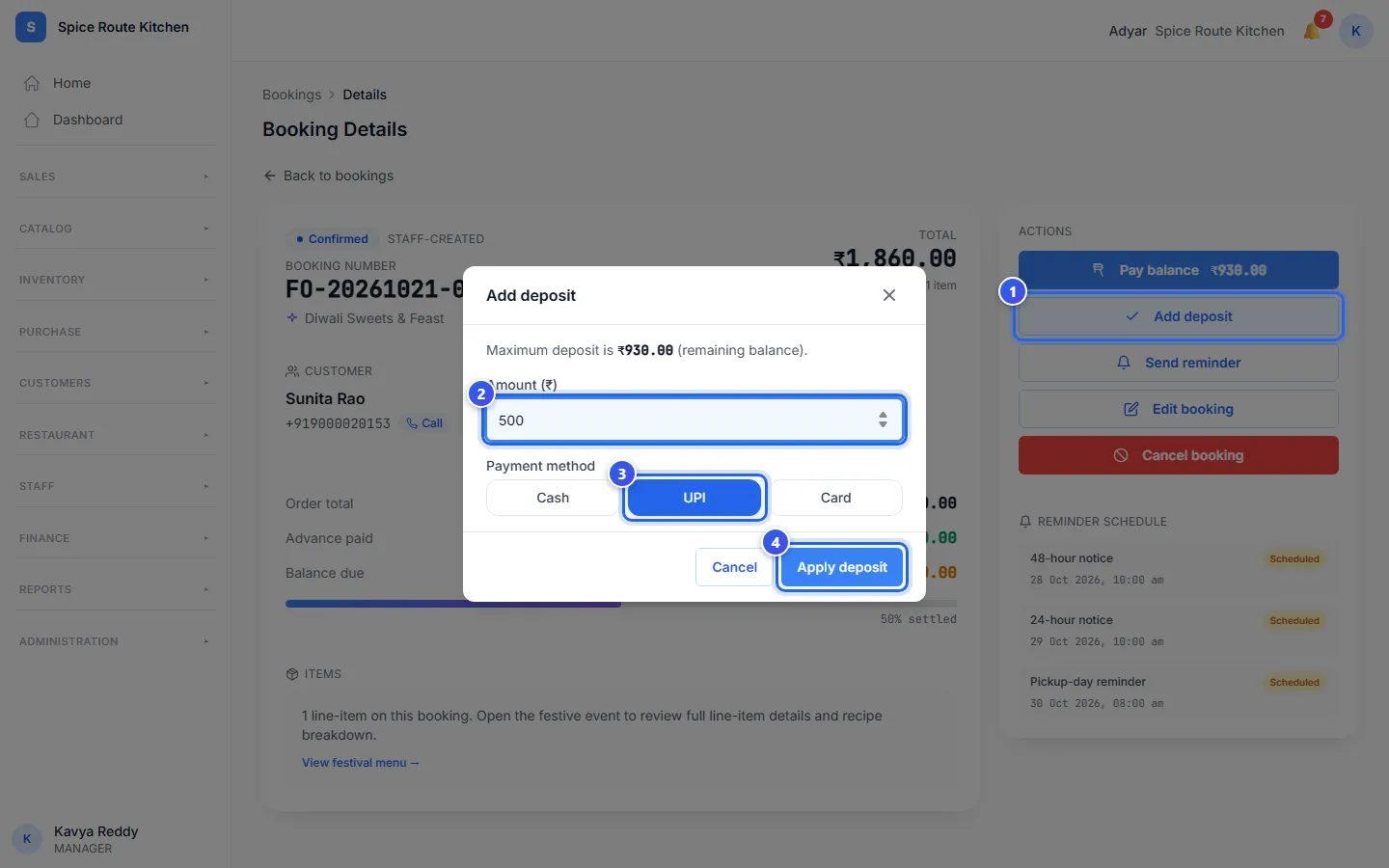The width and height of the screenshot is (1389, 868).
Task: Expand the Inventory section
Action: 115,280
